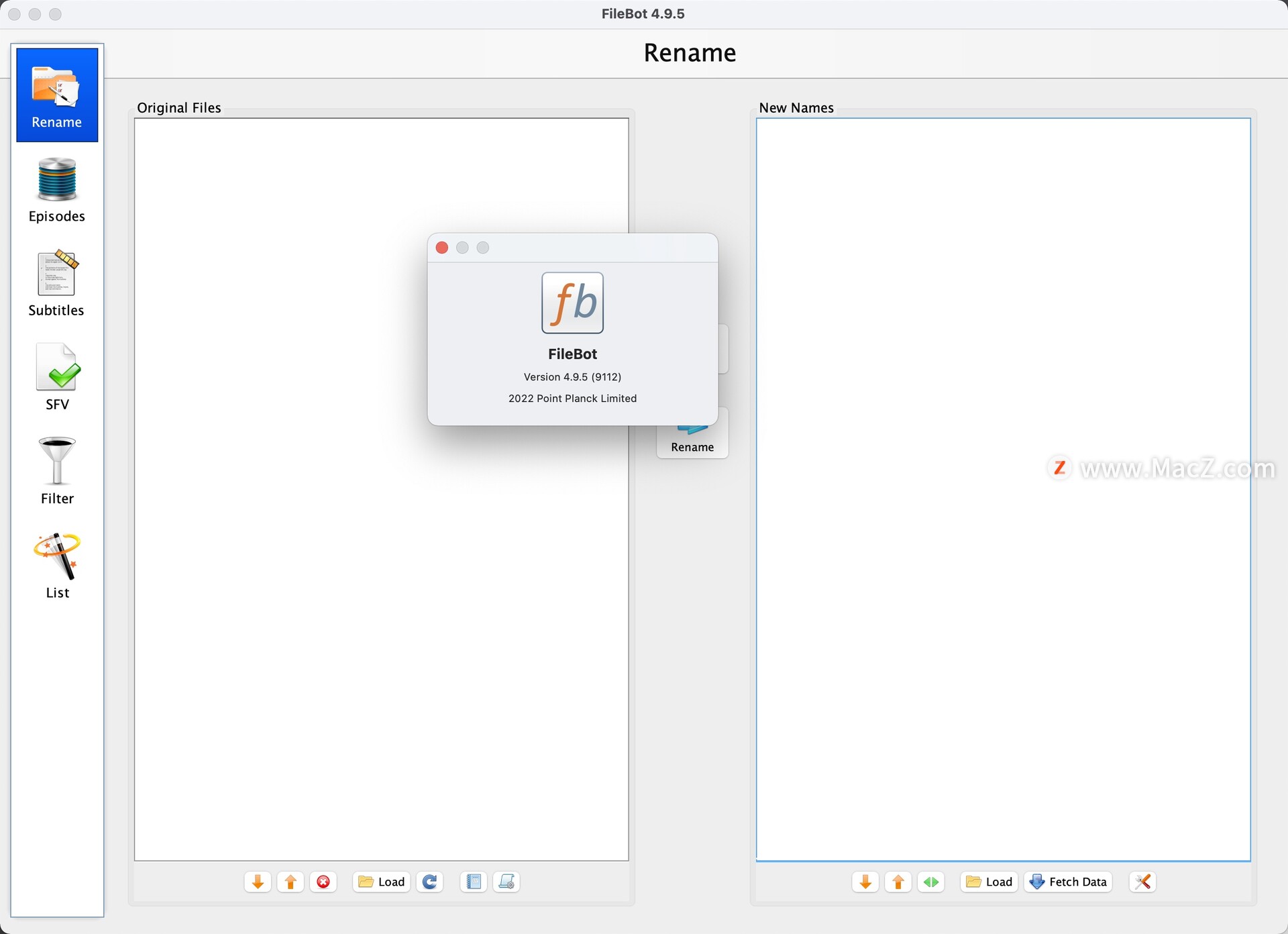1288x934 pixels.
Task: Close the About FileBot dialog
Action: 442,248
